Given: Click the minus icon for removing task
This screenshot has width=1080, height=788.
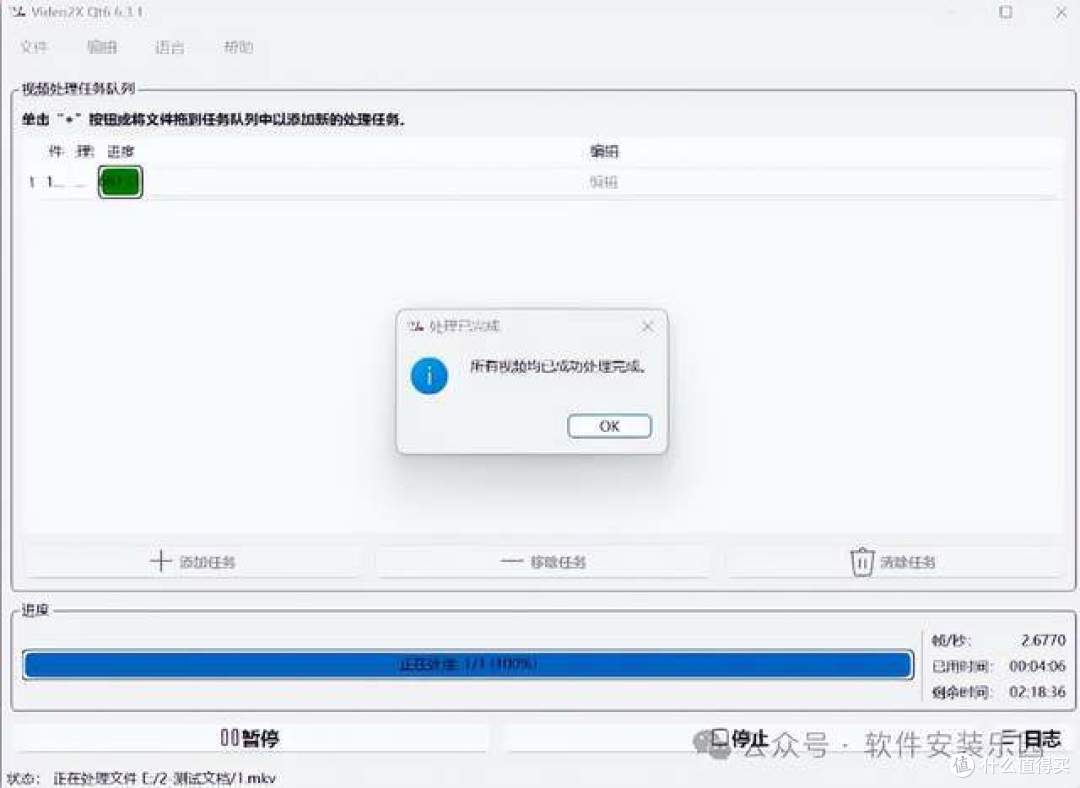Looking at the screenshot, I should [x=511, y=562].
